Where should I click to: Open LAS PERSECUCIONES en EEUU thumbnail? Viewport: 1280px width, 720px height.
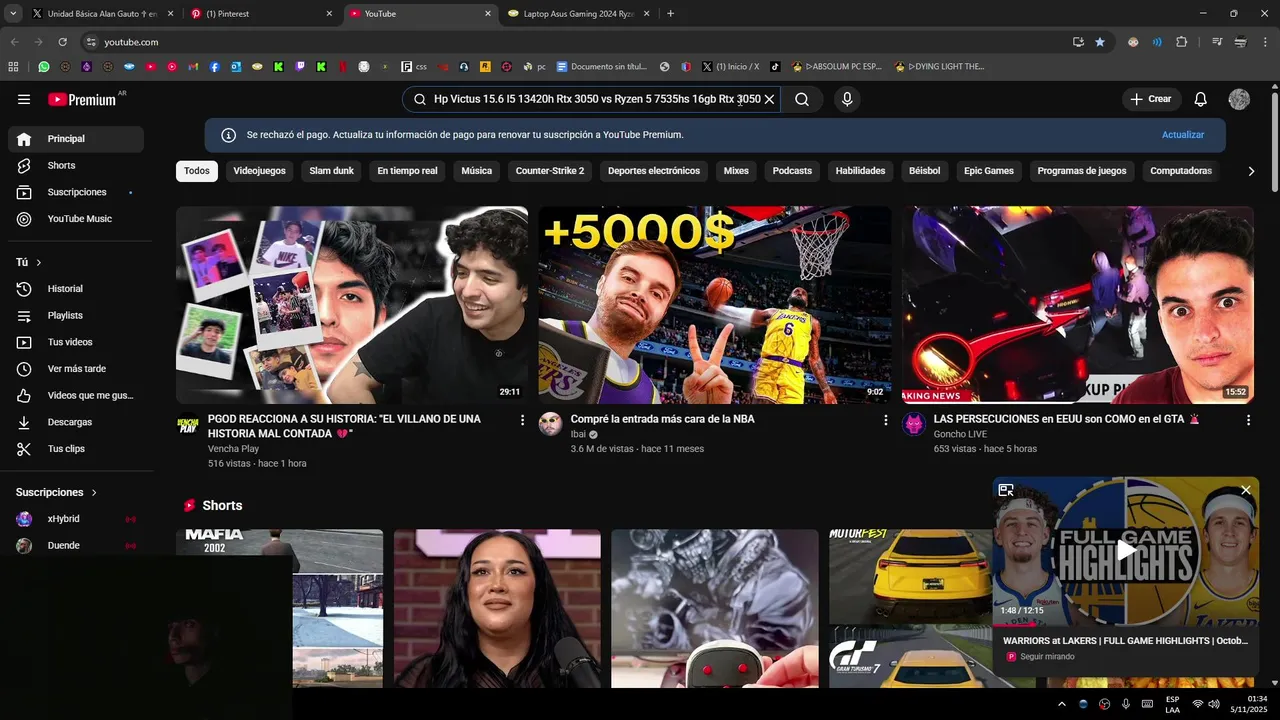[x=1078, y=305]
